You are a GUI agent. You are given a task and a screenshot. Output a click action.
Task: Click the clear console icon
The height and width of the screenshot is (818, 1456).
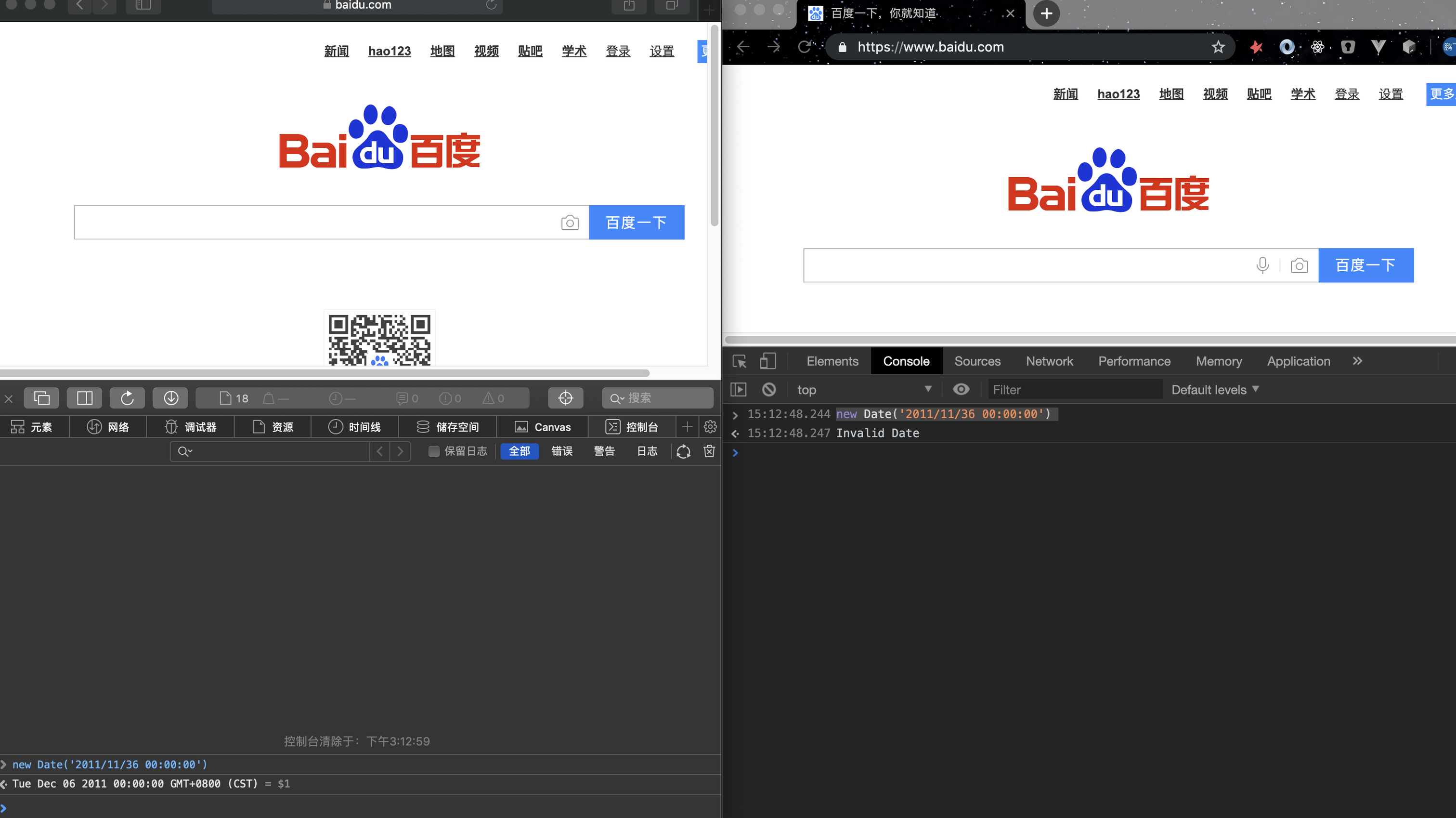click(769, 389)
